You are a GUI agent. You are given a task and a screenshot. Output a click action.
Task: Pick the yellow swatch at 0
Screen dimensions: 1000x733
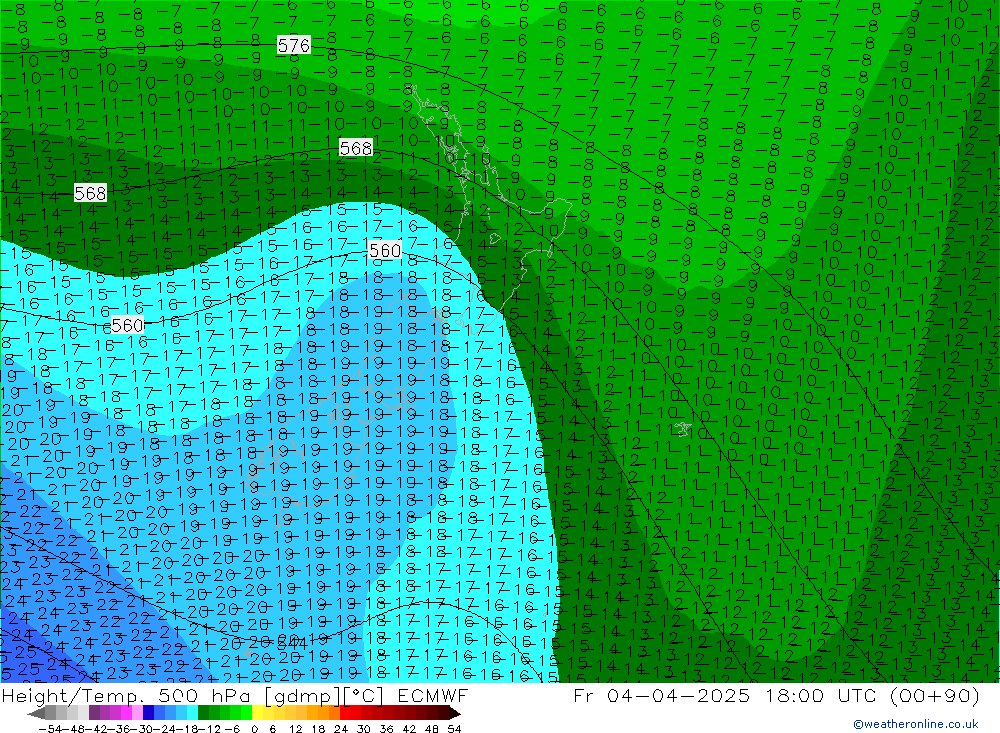click(x=258, y=713)
